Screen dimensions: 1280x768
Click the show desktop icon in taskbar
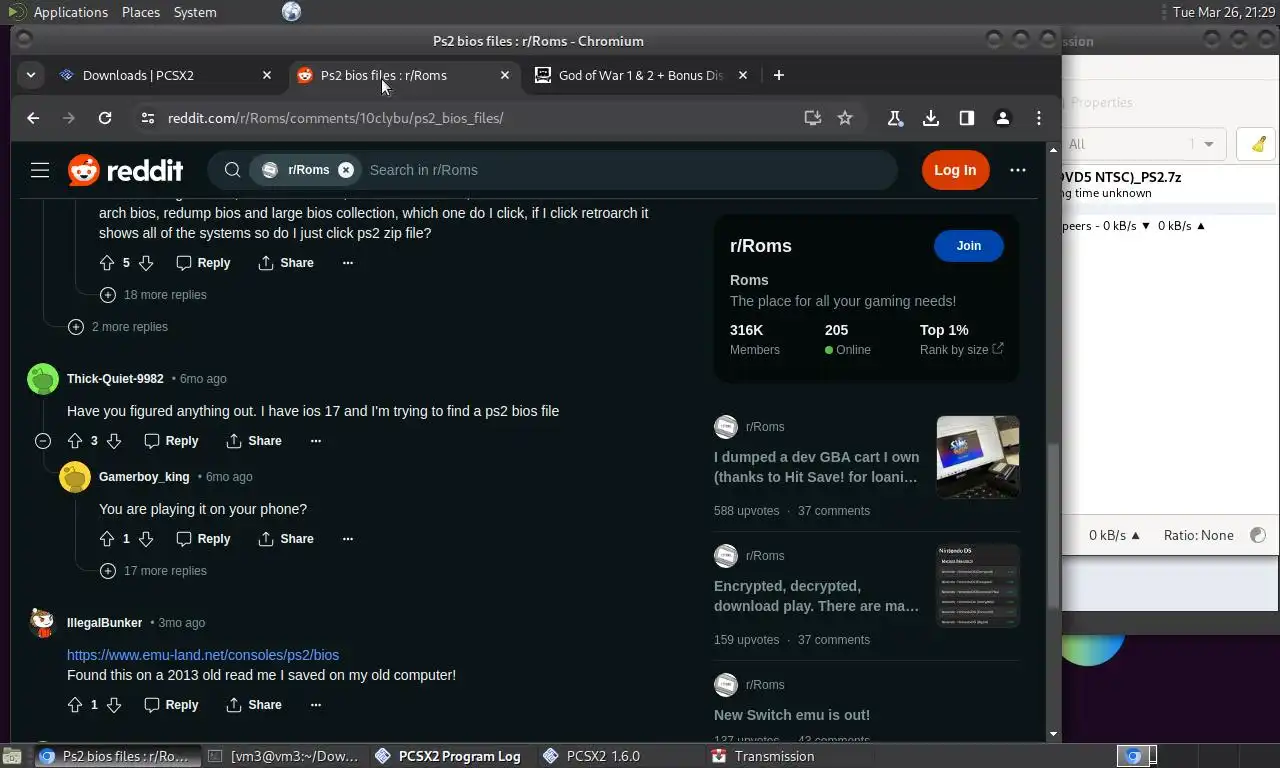[11, 756]
